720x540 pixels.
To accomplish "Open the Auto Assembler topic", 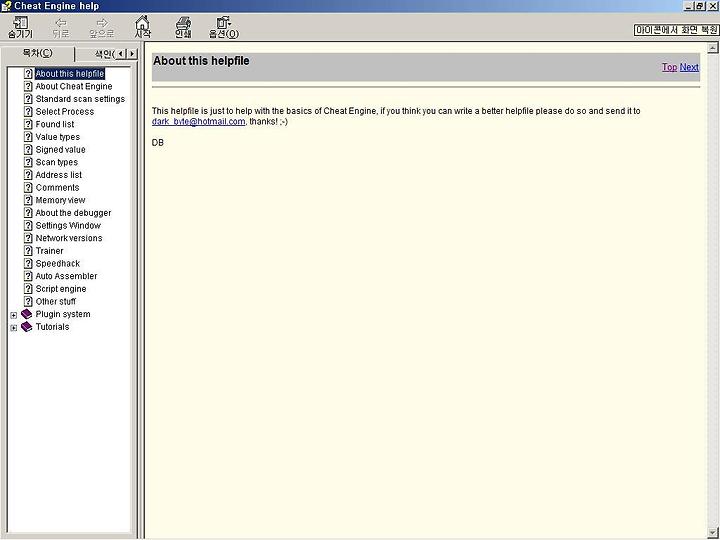I will click(67, 276).
